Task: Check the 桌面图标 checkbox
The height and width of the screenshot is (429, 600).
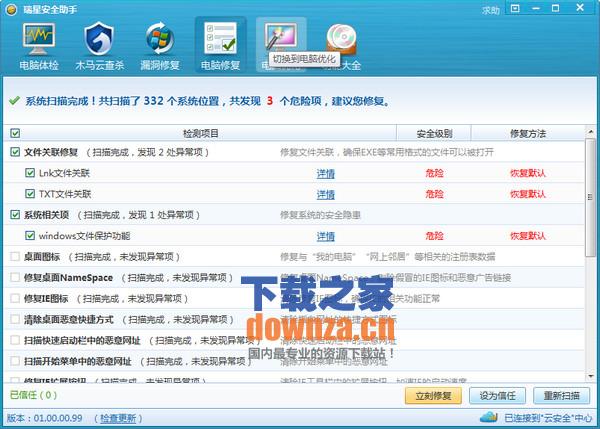Action: point(15,256)
